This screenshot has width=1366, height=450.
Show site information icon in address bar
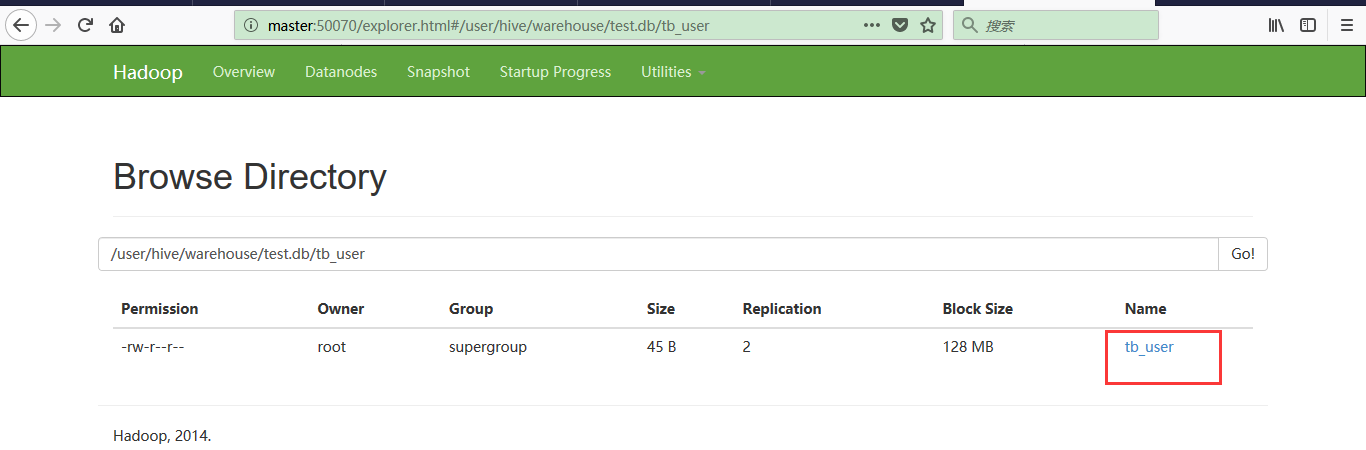250,25
